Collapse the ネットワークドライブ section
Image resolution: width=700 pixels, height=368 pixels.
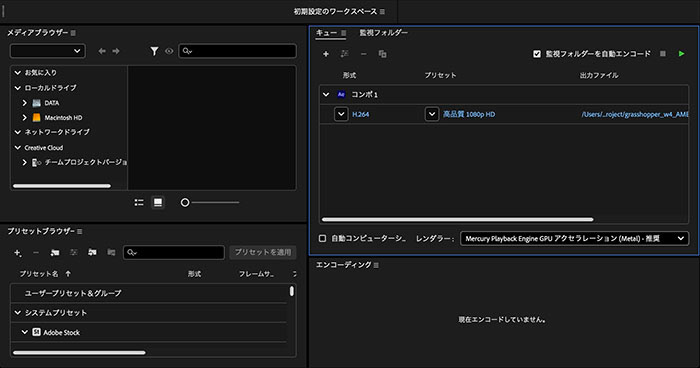coord(18,132)
